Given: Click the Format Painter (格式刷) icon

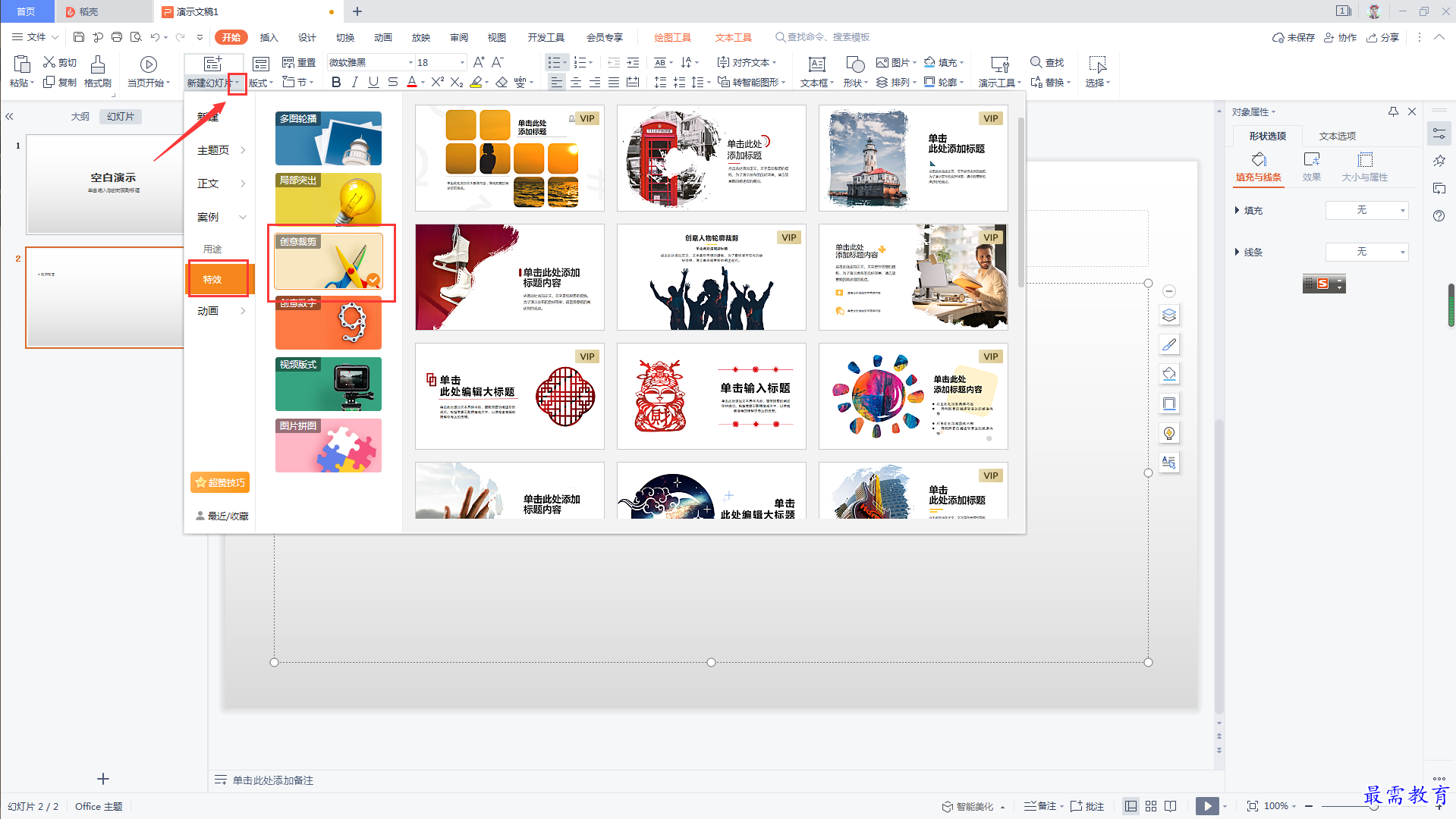Looking at the screenshot, I should [98, 64].
